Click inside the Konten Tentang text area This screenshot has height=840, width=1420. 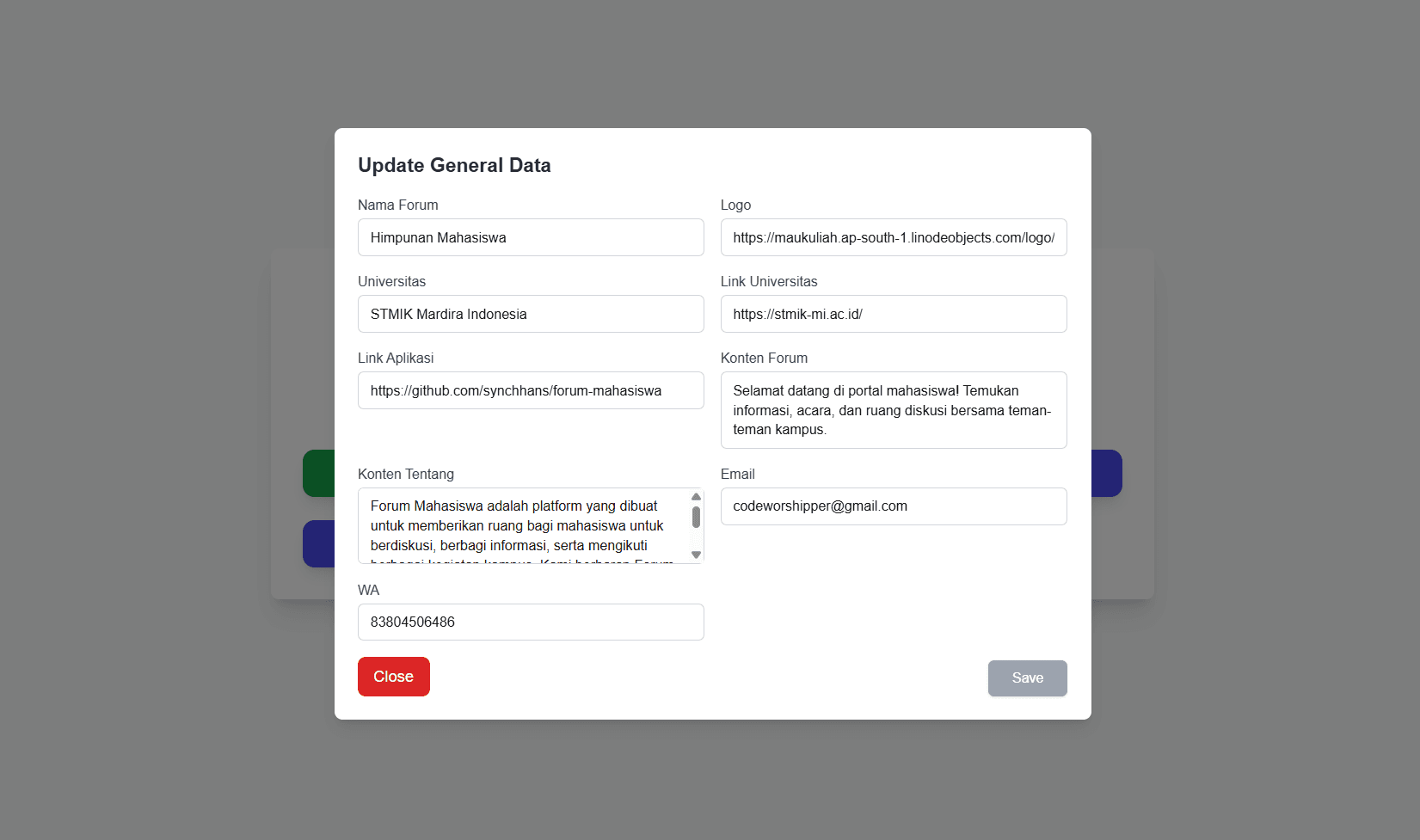pyautogui.click(x=520, y=525)
